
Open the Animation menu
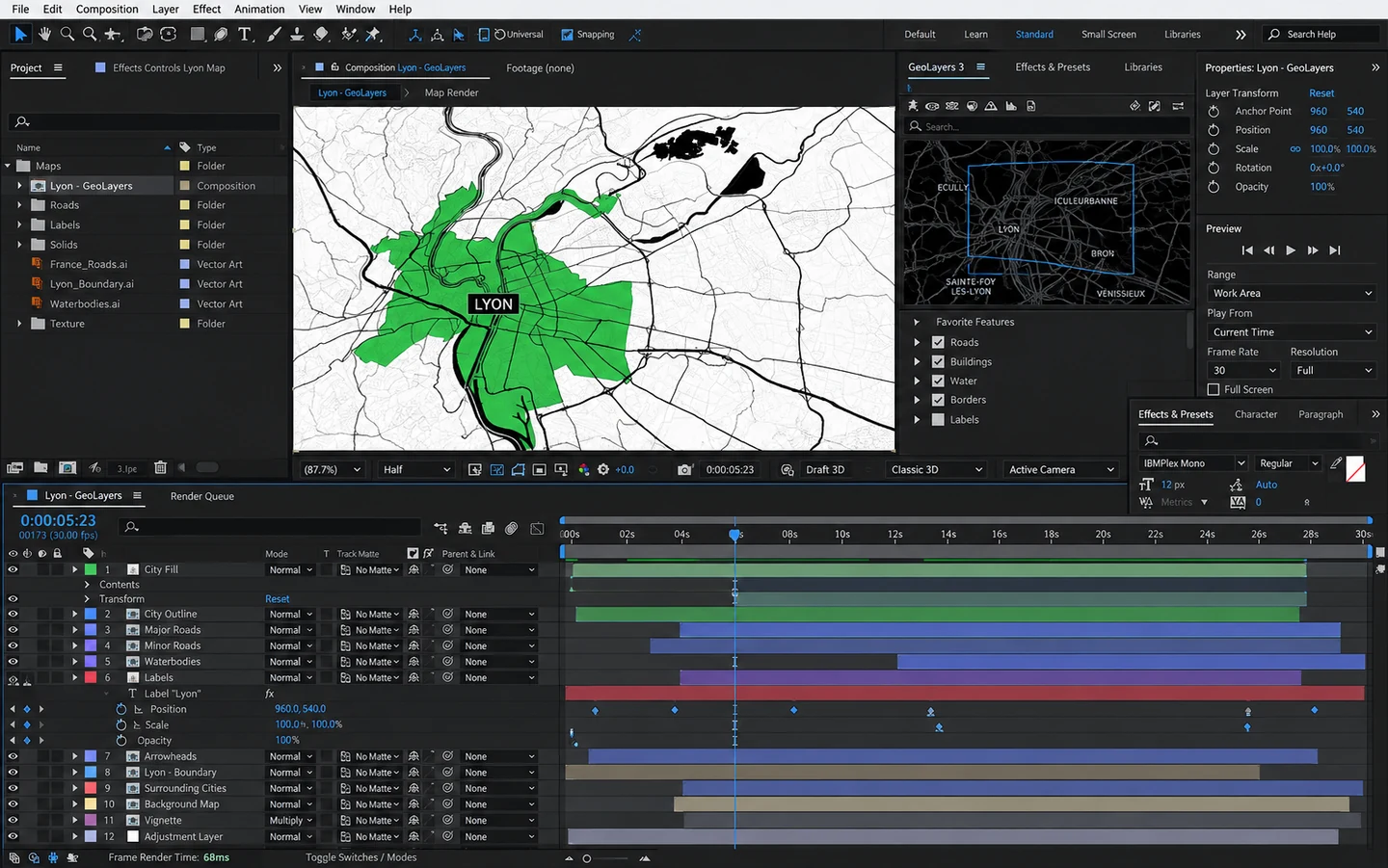tap(259, 9)
